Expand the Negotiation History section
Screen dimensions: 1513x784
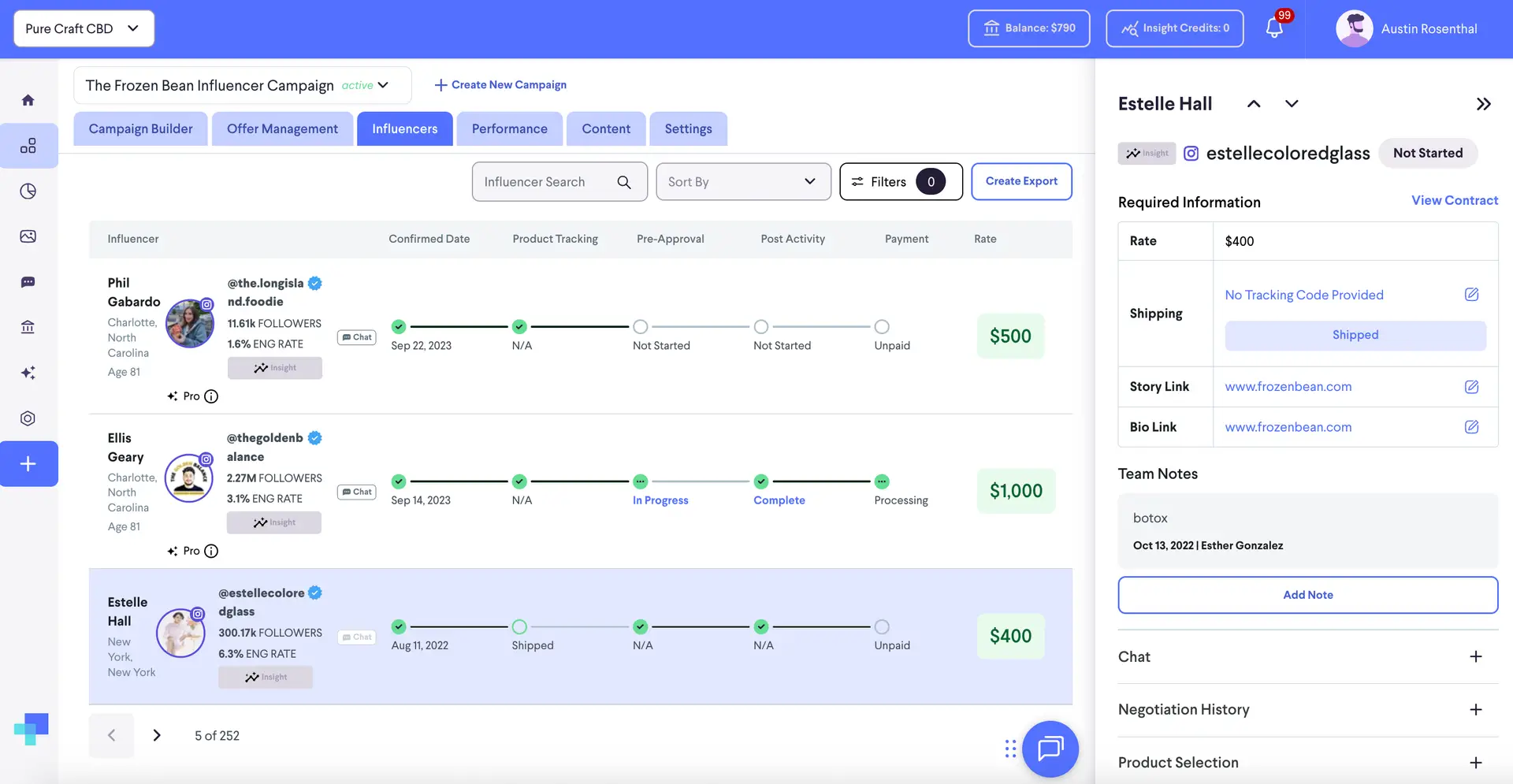click(1475, 710)
